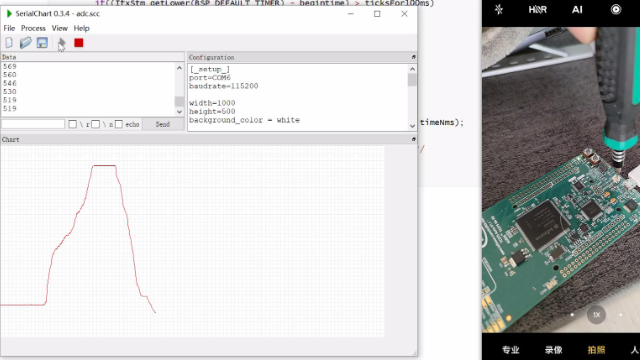Undock the Configuration panel float icon
Viewport: 640px width, 360px height.
413,57
